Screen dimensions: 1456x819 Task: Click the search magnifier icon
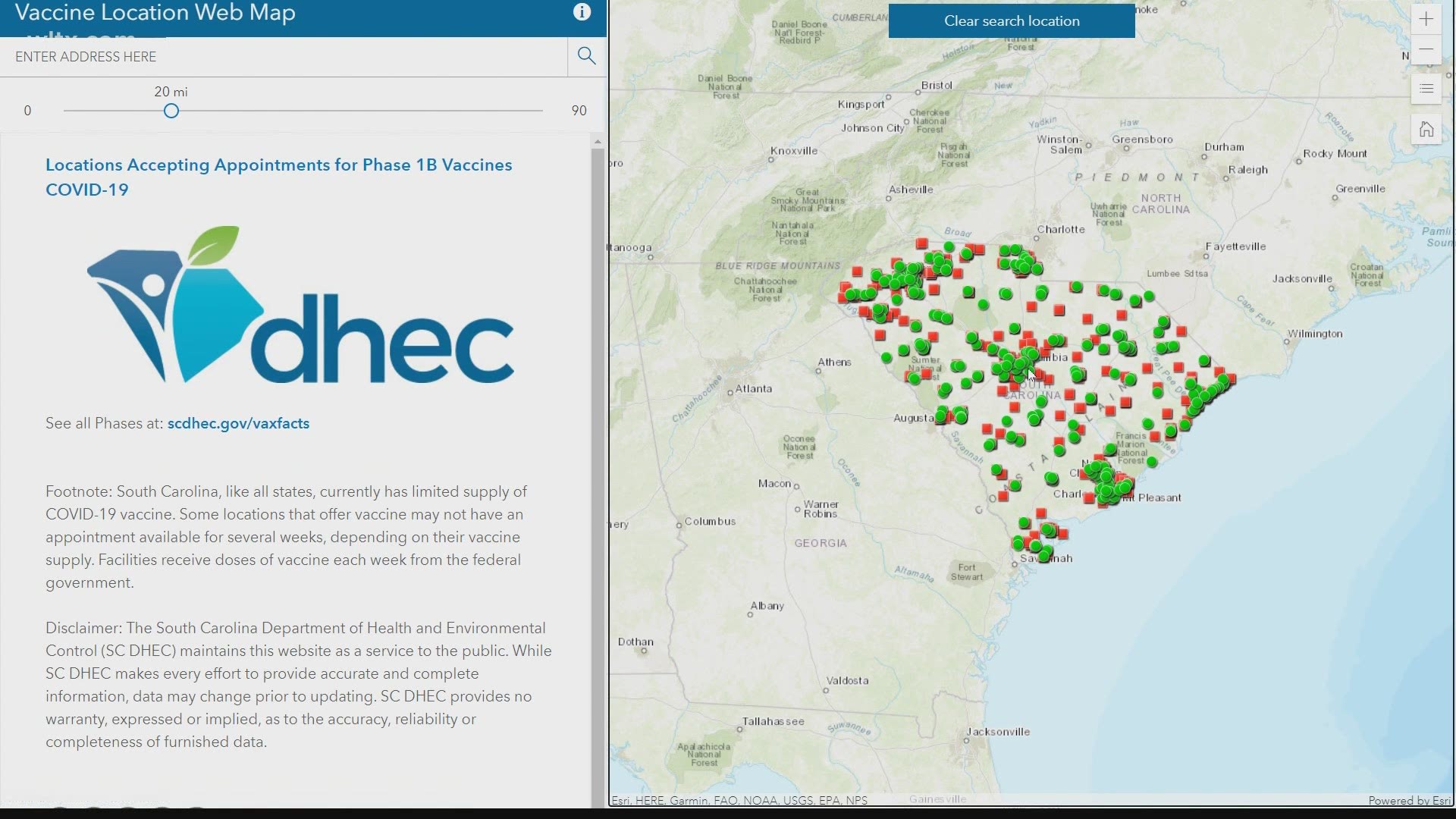(587, 56)
